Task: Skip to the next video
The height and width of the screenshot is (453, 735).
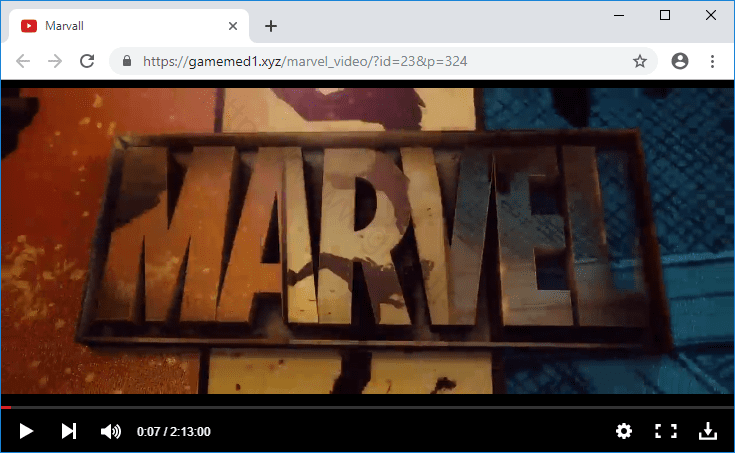Action: (68, 431)
